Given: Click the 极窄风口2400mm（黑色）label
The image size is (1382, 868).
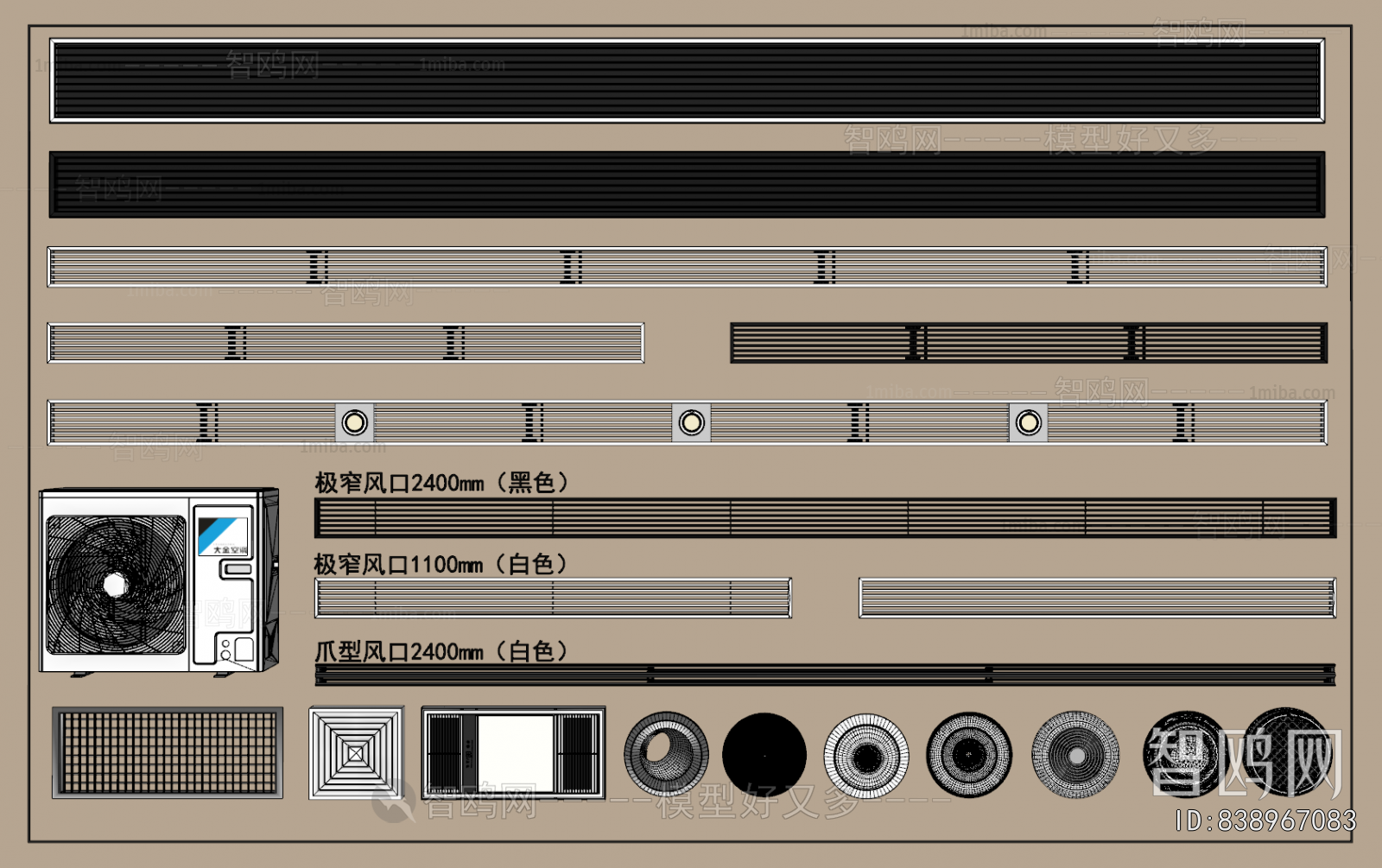Looking at the screenshot, I should coord(441,483).
